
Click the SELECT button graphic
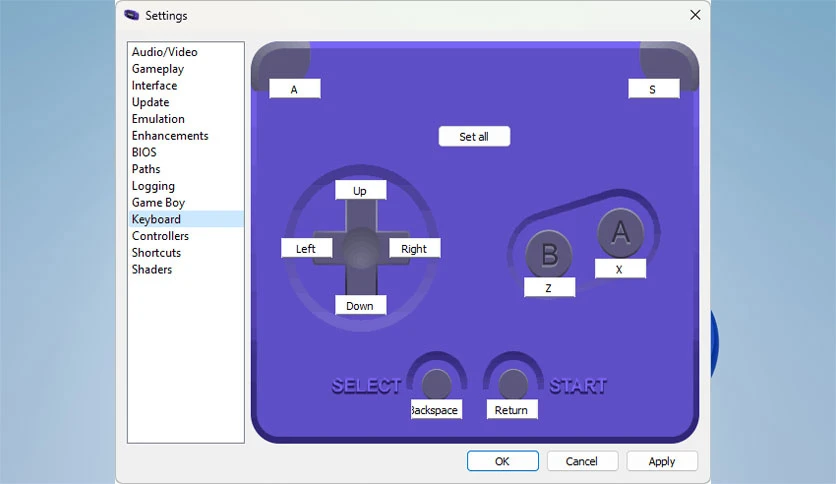click(436, 383)
